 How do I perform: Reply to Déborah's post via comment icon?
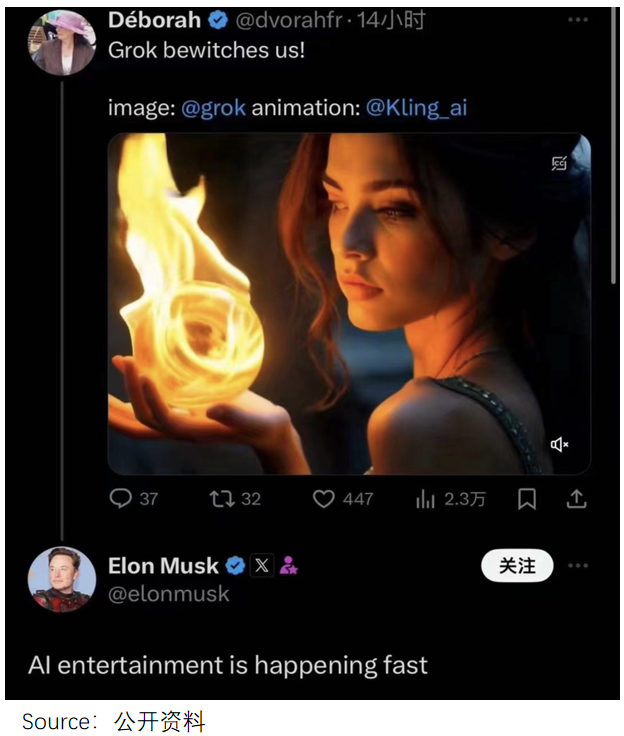pyautogui.click(x=121, y=498)
